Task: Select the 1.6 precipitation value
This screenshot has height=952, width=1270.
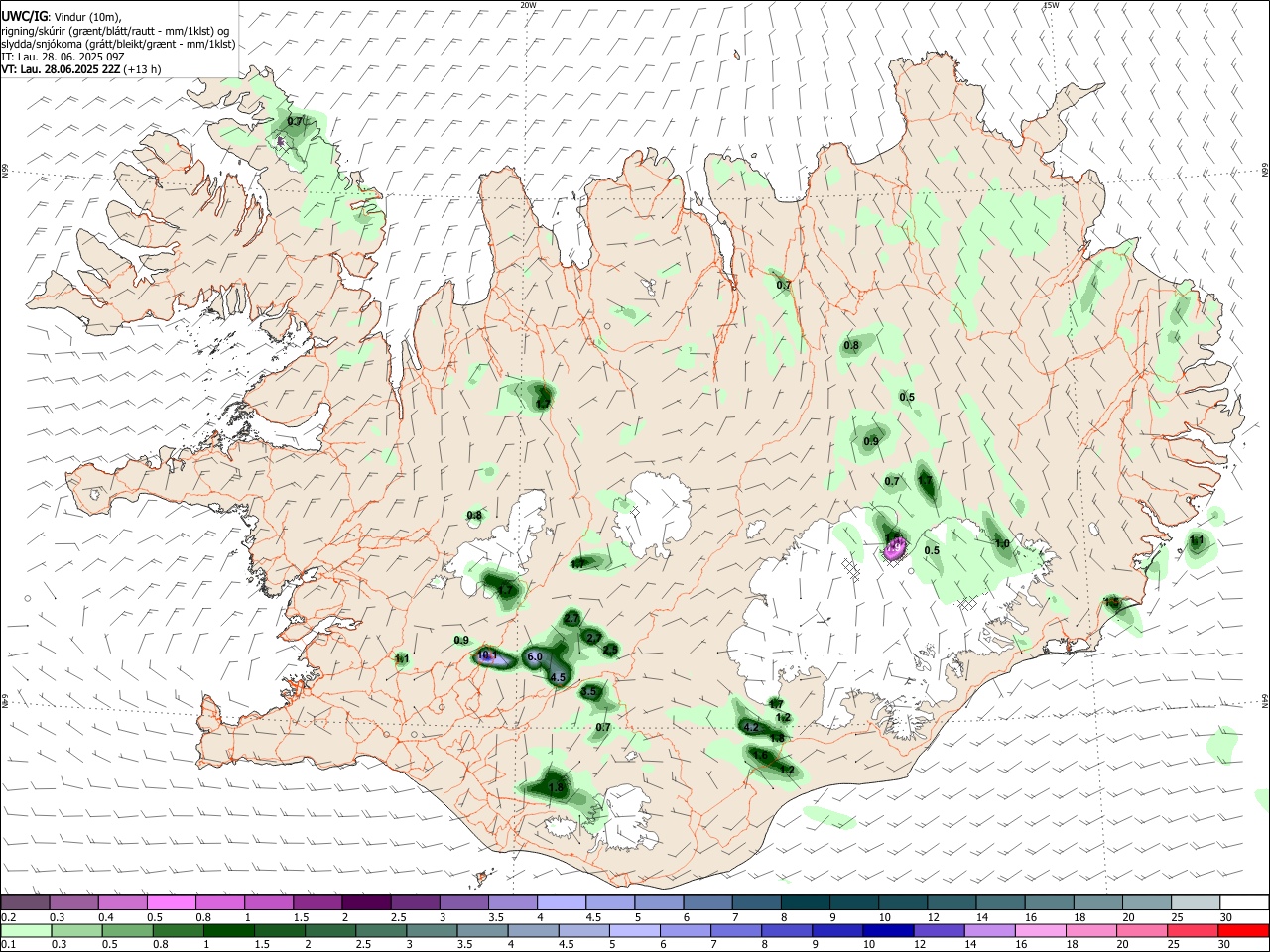Action: [x=761, y=755]
